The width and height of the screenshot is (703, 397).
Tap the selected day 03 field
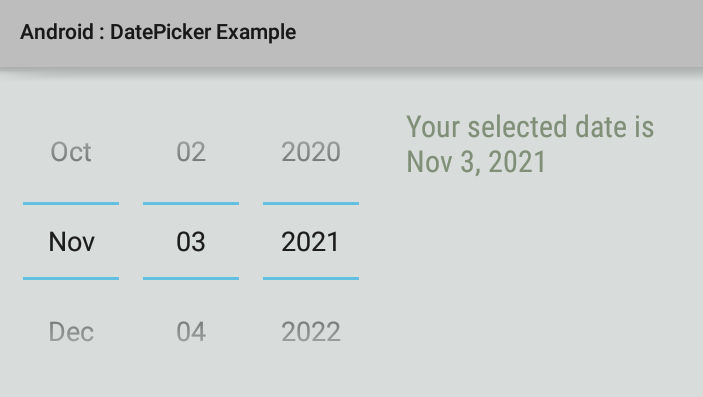point(191,242)
